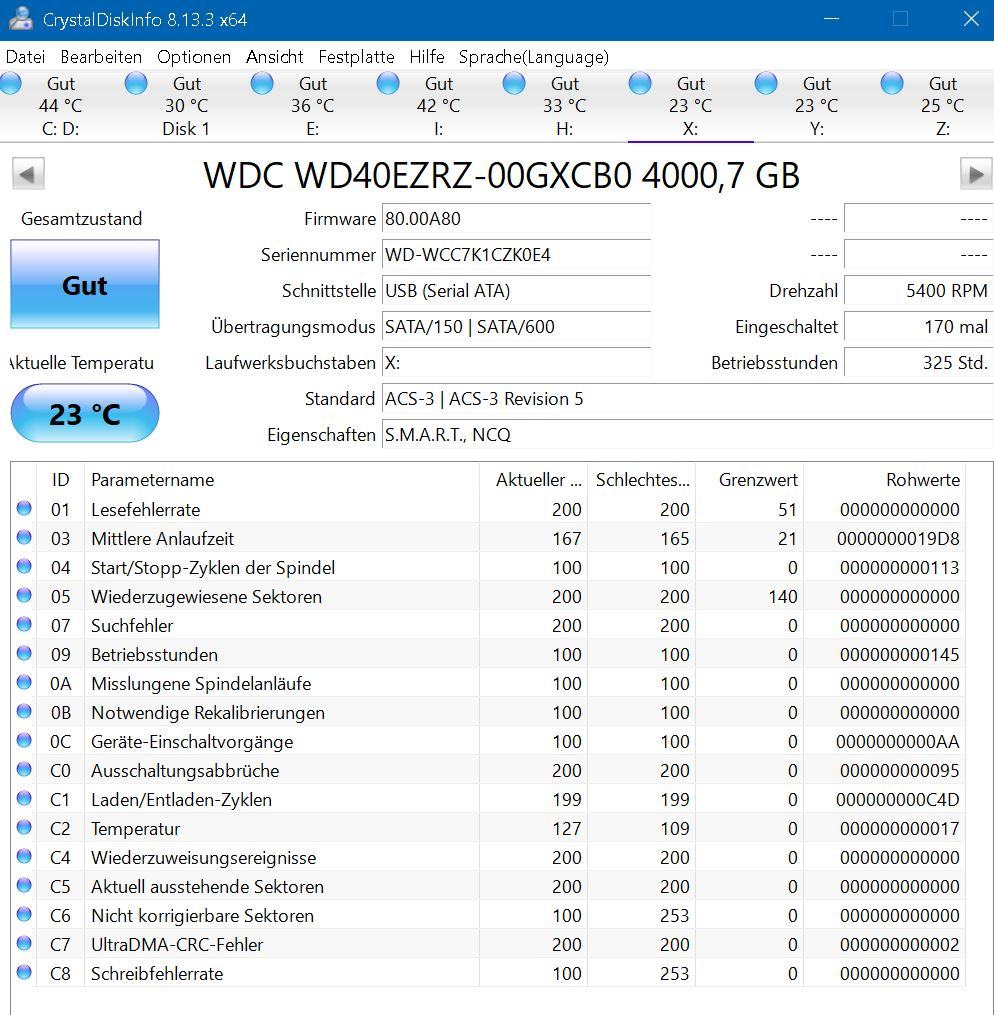The image size is (994, 1015).
Task: Click status icon for Notwendige Rekalibrierungen
Action: 24,711
